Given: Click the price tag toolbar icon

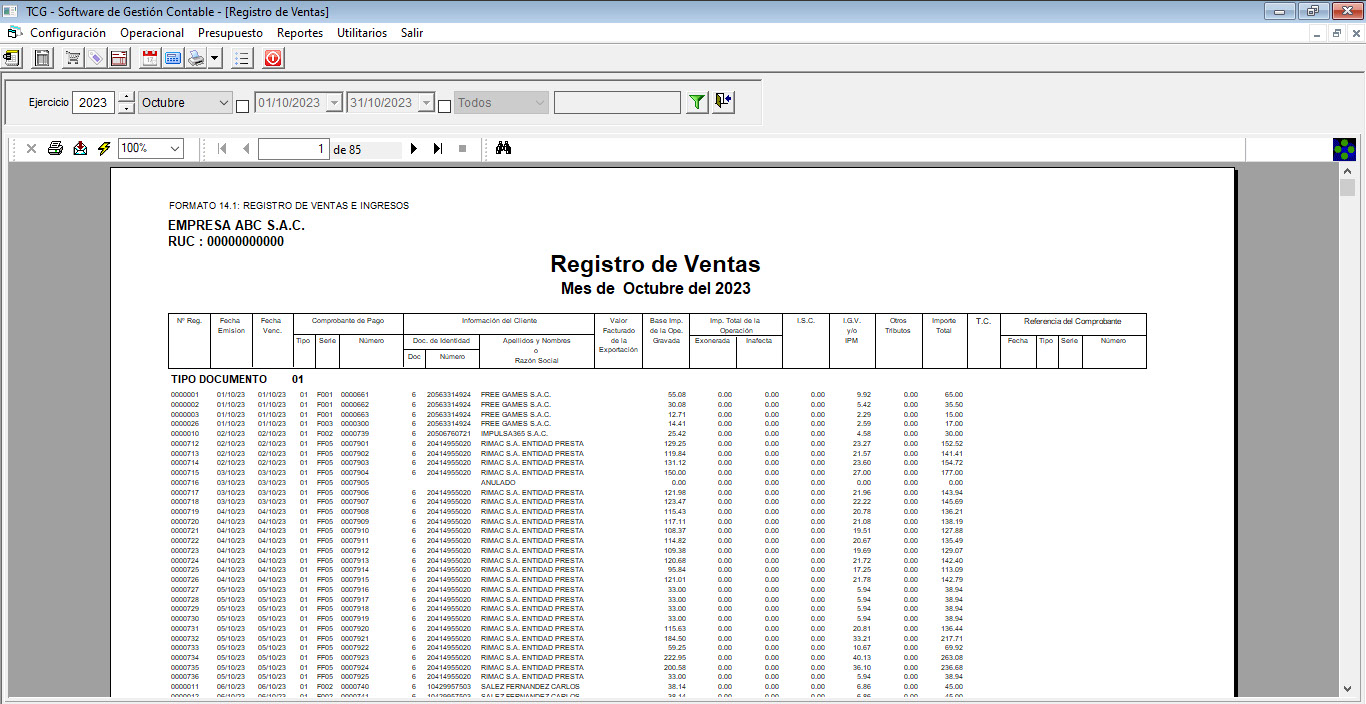Looking at the screenshot, I should (x=95, y=58).
